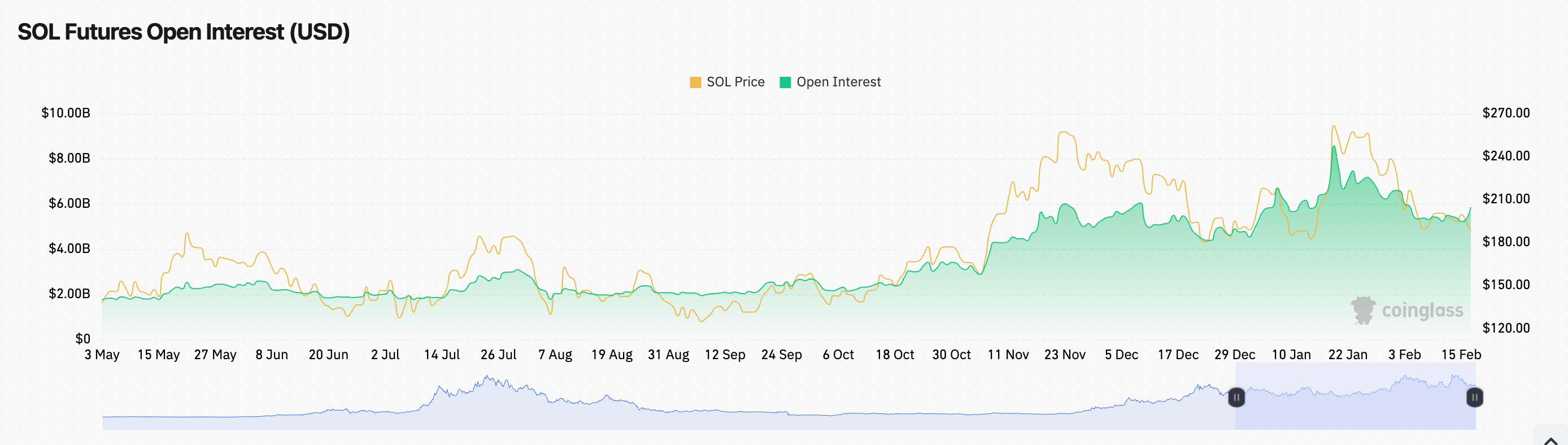The image size is (1568, 445).
Task: Click the right range selector handle
Action: click(1474, 398)
